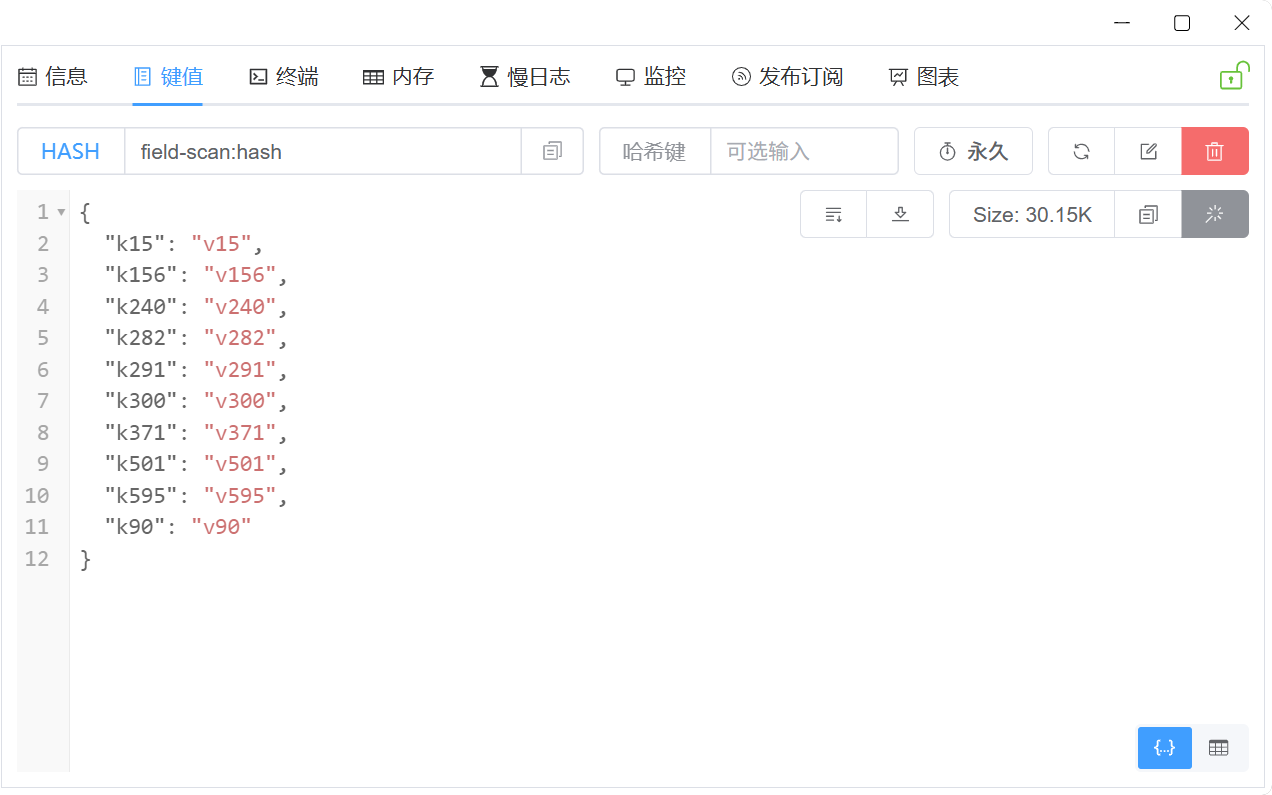Delete key with red trash button

coord(1215,151)
